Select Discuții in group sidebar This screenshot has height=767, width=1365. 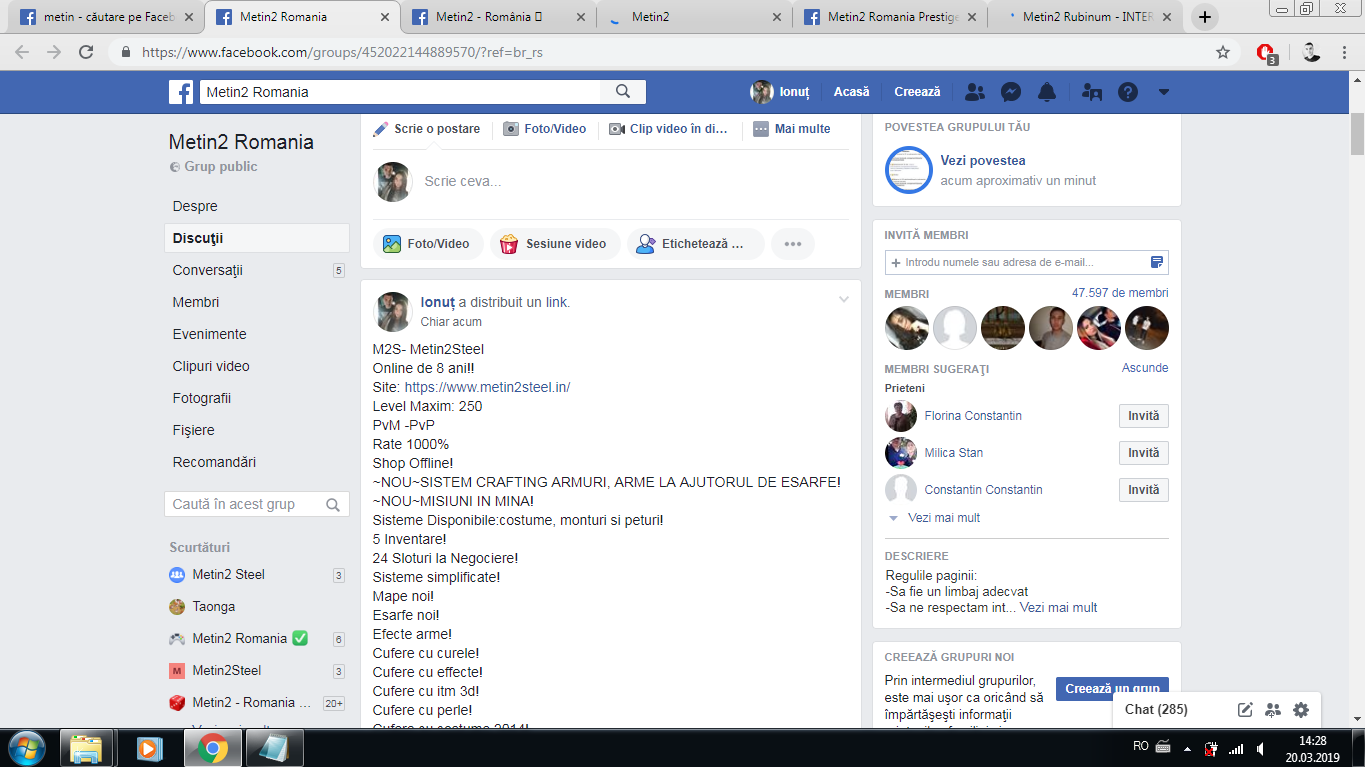(256, 238)
